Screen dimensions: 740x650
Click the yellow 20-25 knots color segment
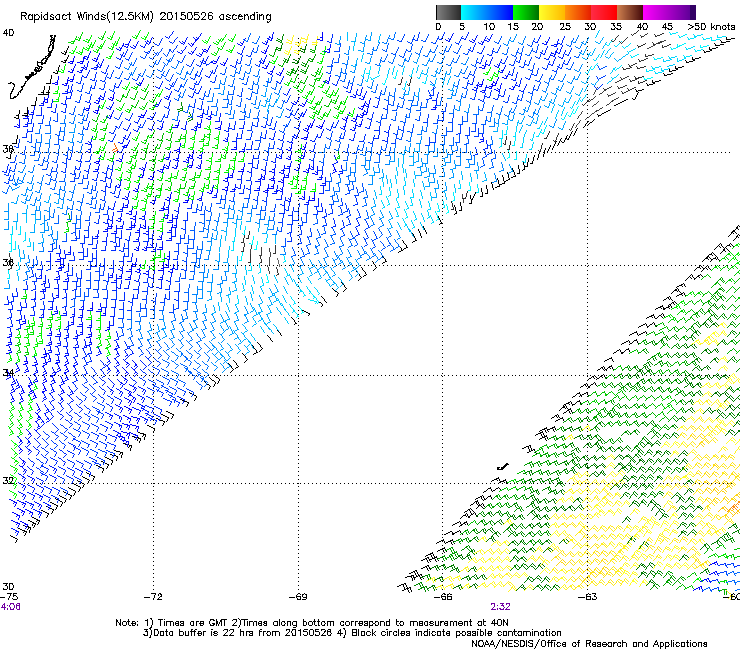pos(552,12)
